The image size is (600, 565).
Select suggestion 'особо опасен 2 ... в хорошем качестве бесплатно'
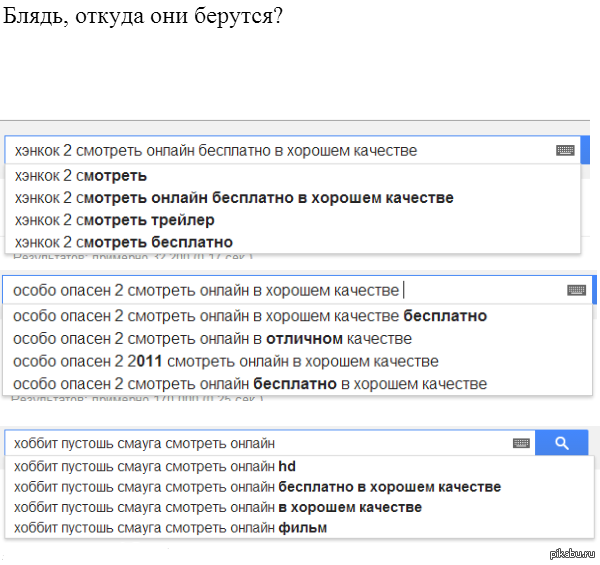pos(297,316)
